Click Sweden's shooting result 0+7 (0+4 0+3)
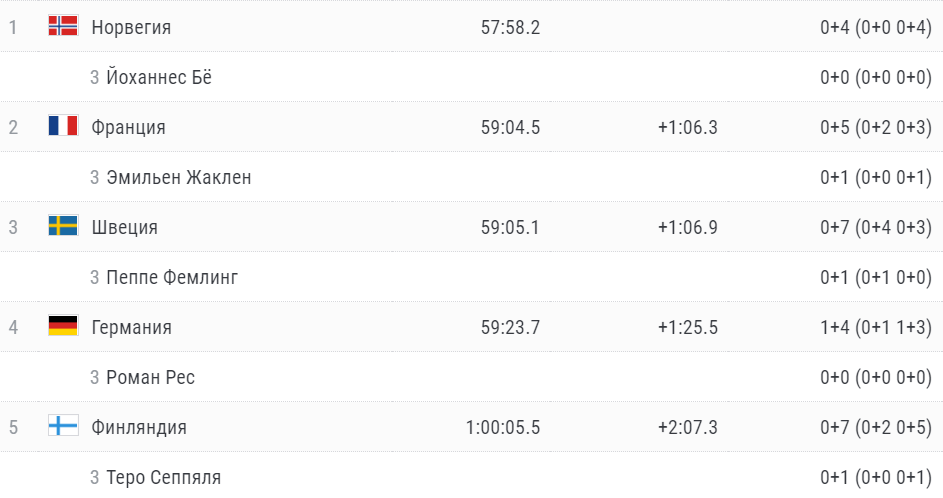943x498 pixels. click(x=876, y=227)
